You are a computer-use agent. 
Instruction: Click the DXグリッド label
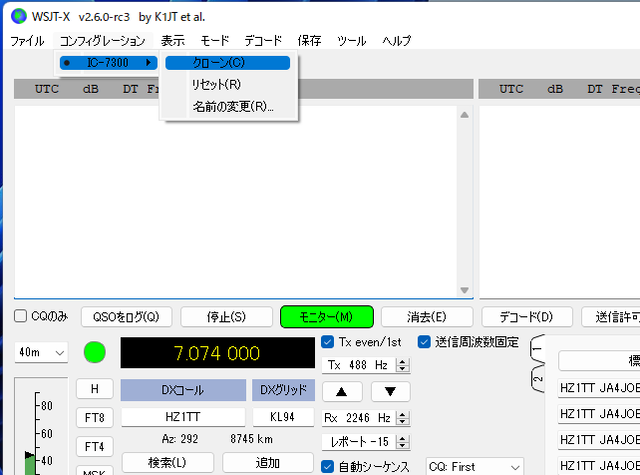(x=284, y=390)
